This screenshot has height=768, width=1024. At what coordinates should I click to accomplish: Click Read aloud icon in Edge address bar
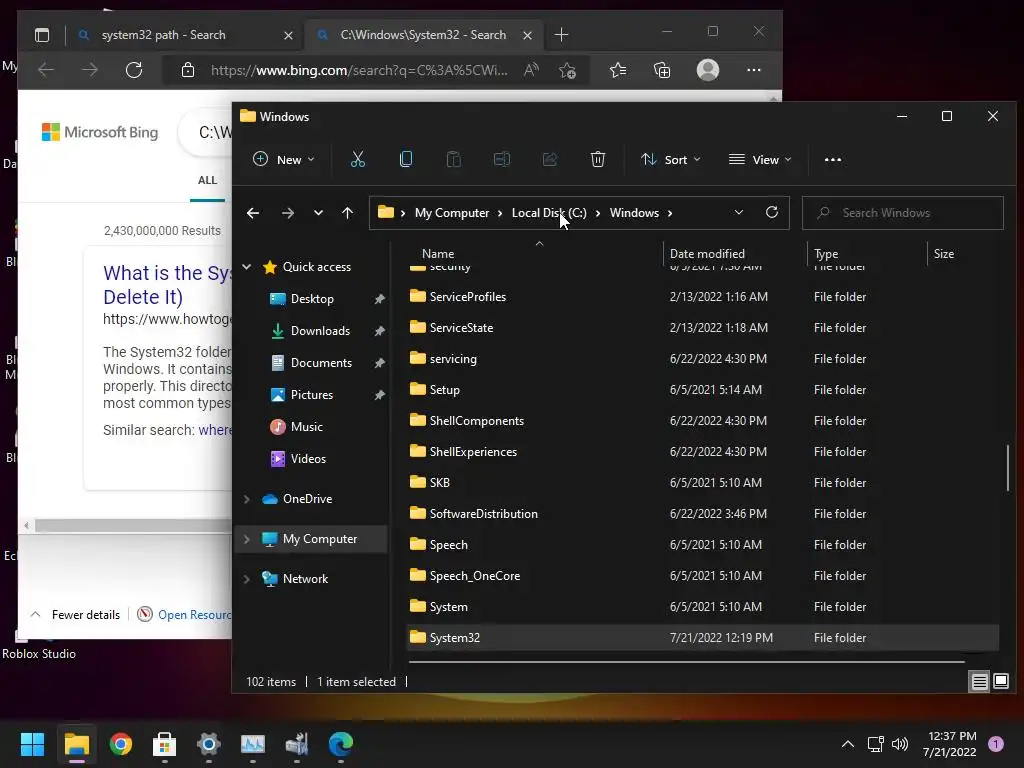tap(531, 70)
